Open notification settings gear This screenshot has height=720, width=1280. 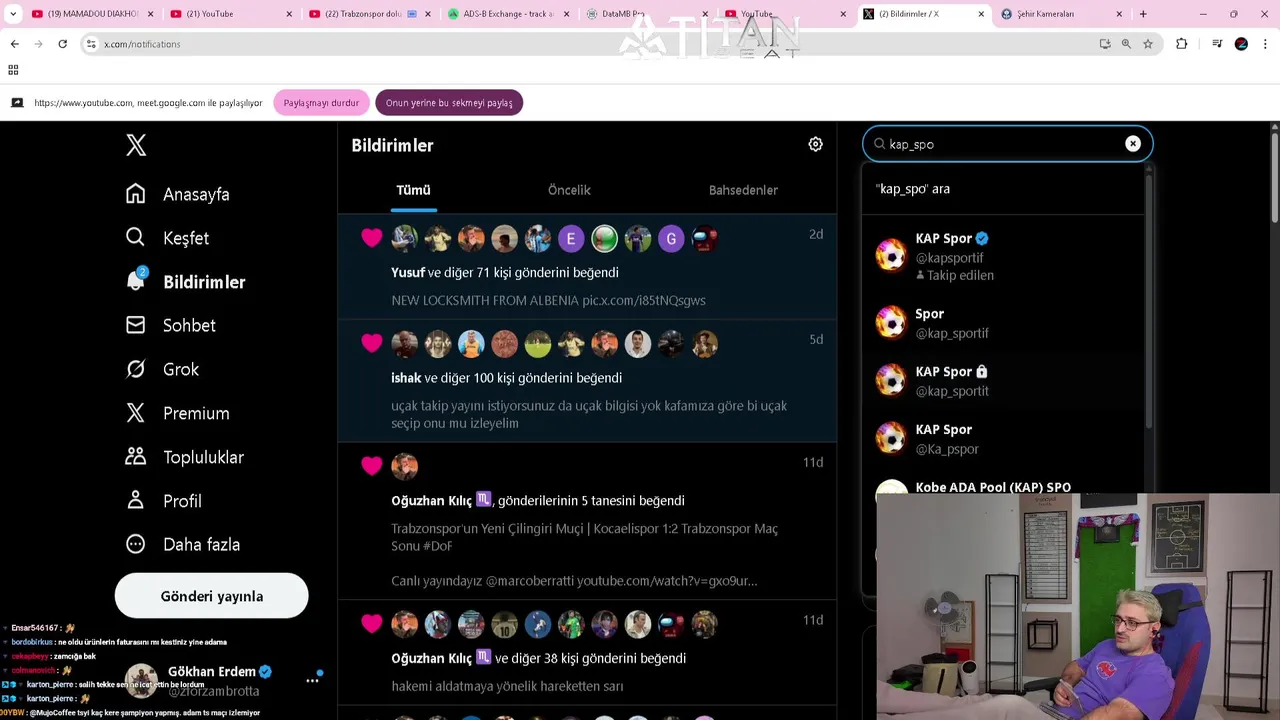coord(815,144)
